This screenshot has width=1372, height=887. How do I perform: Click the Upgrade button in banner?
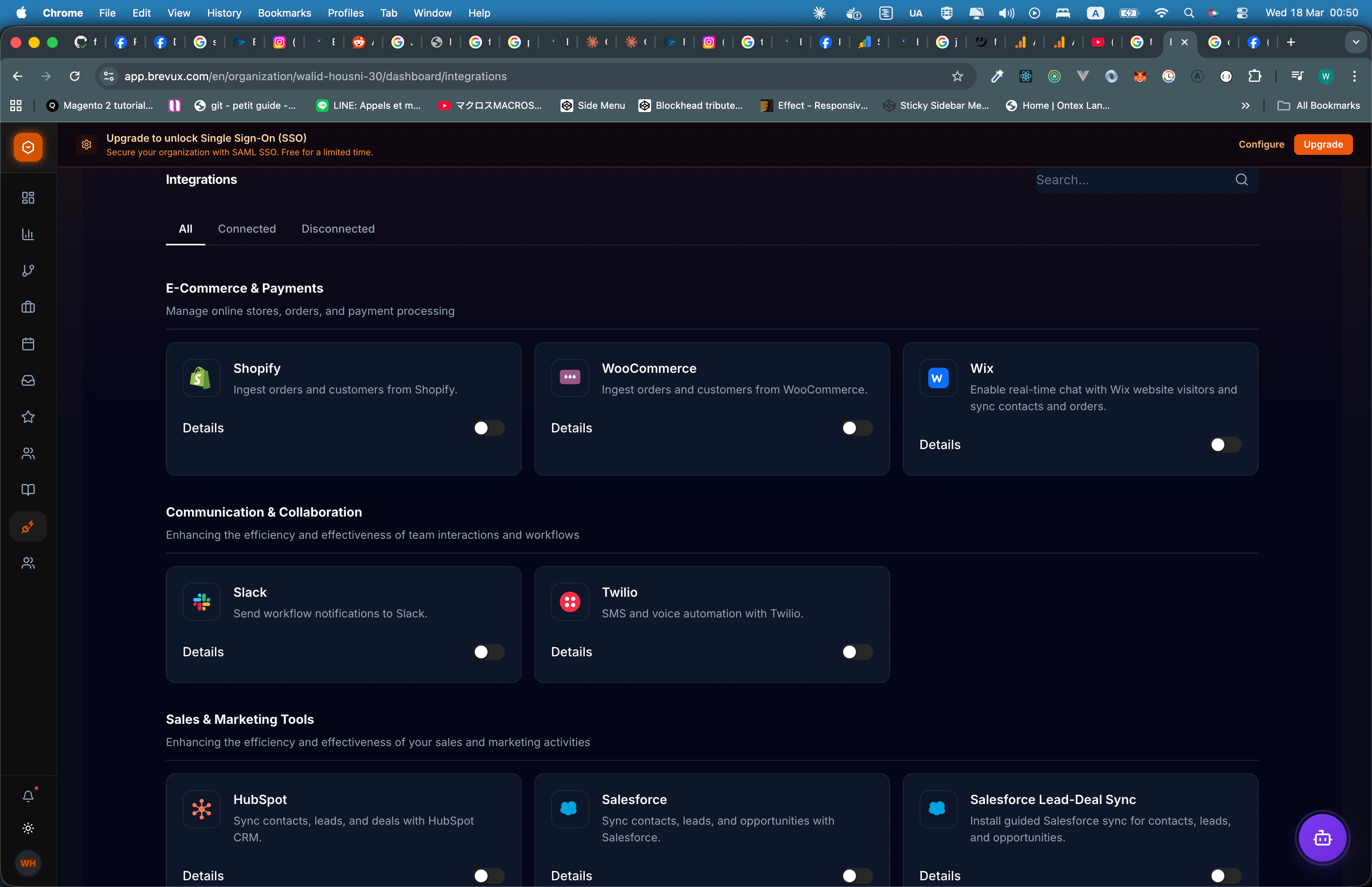click(1323, 145)
